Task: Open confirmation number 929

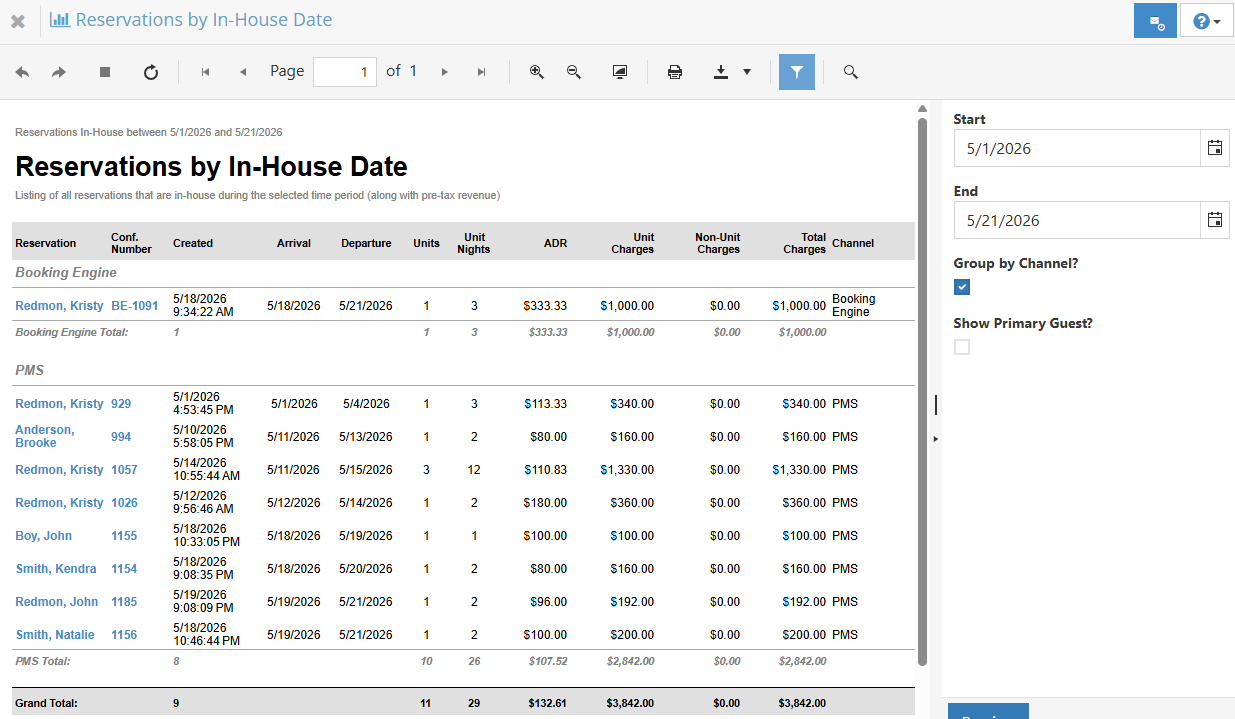Action: point(121,404)
